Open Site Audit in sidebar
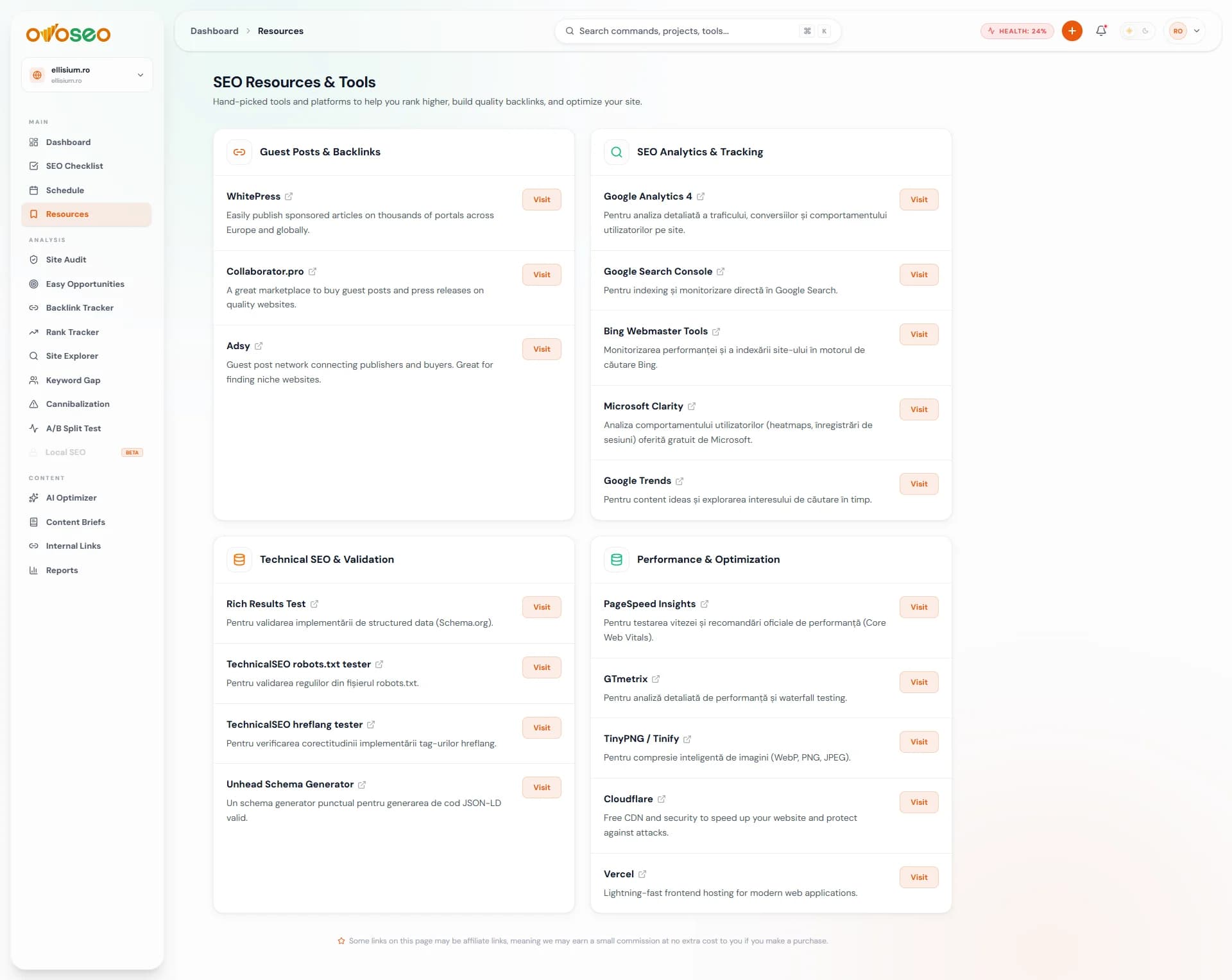1232x980 pixels. click(87, 259)
